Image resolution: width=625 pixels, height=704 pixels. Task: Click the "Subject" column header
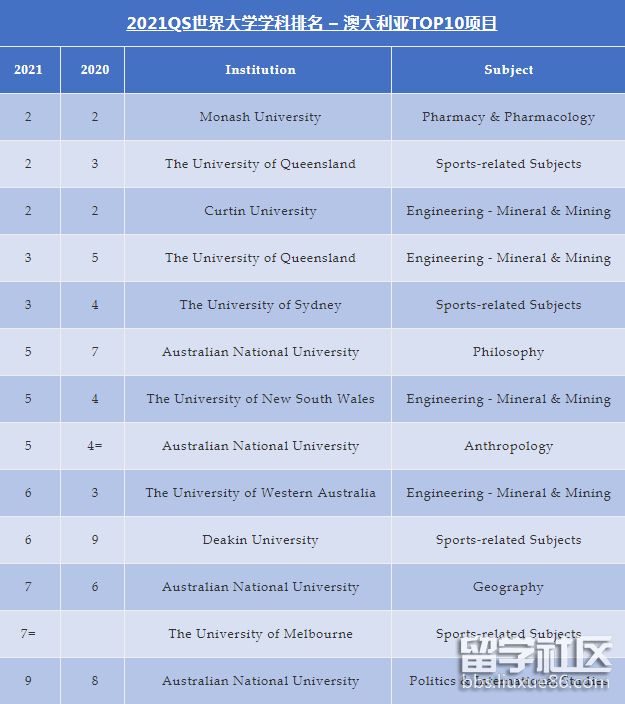tap(509, 70)
